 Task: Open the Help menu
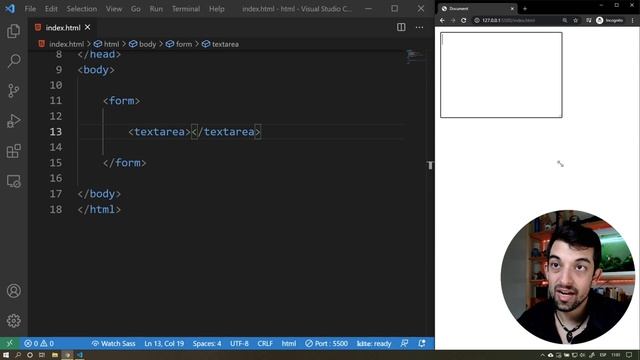[217, 9]
